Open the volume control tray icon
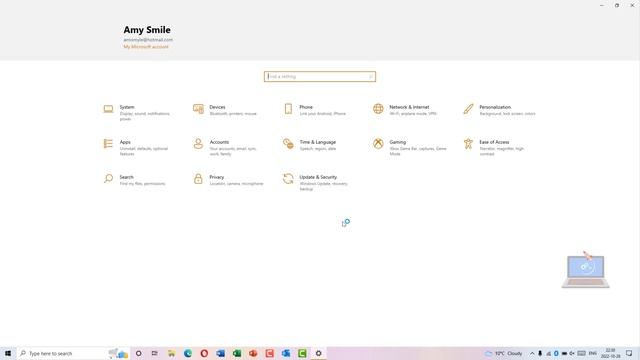Viewport: 640px width, 360px height. [x=572, y=353]
